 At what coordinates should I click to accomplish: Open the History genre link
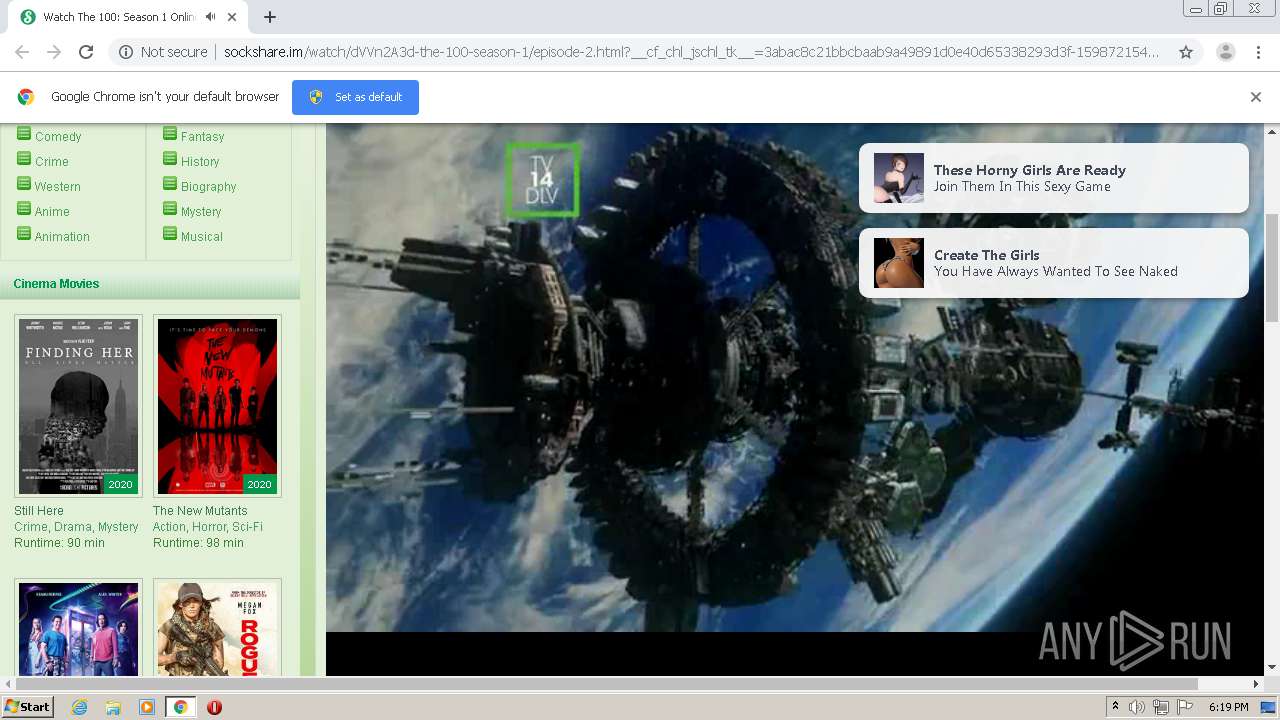point(200,162)
